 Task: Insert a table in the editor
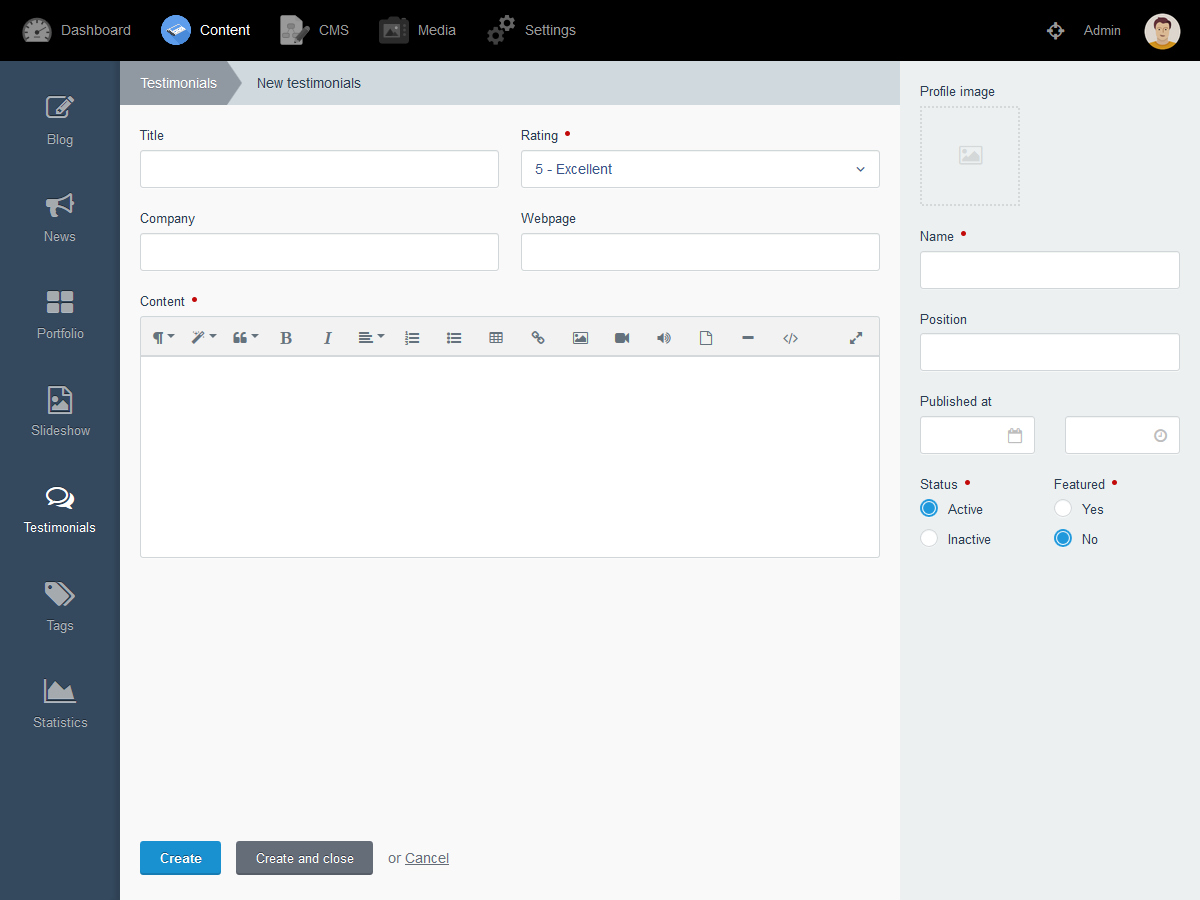point(496,338)
